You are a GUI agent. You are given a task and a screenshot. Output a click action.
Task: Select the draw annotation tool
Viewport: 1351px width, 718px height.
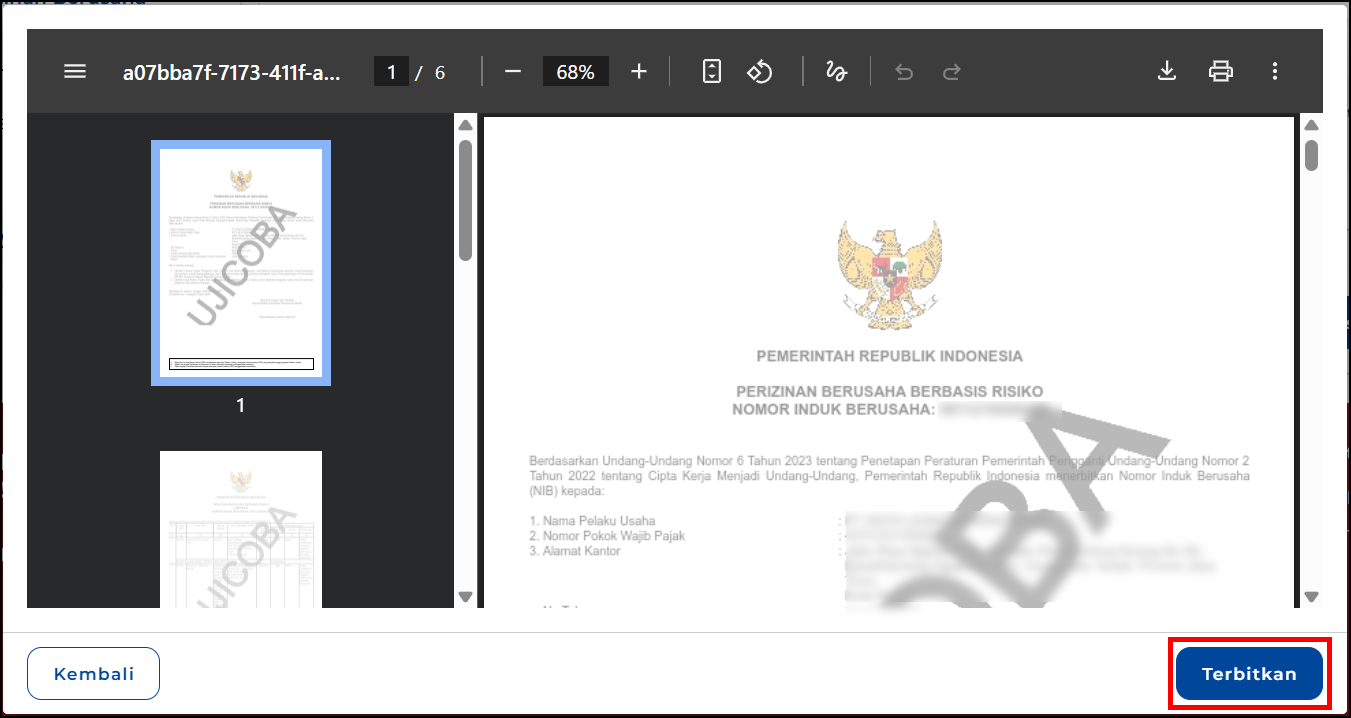(836, 72)
